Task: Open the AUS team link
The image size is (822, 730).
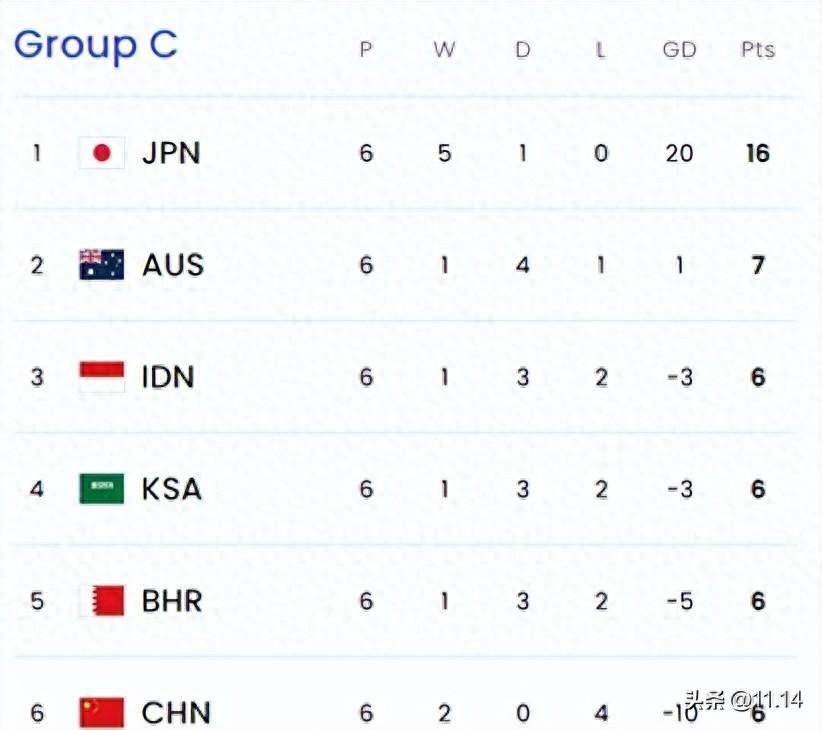Action: click(173, 265)
